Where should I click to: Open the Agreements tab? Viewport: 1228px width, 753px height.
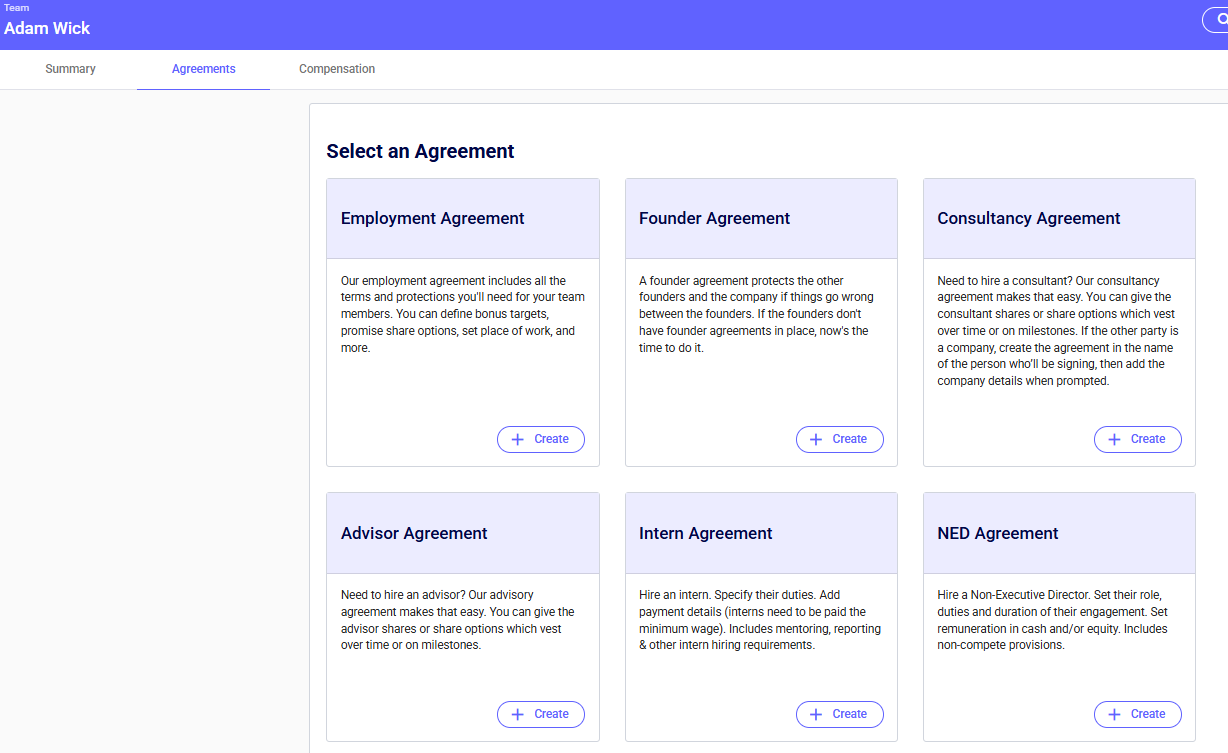(x=203, y=69)
